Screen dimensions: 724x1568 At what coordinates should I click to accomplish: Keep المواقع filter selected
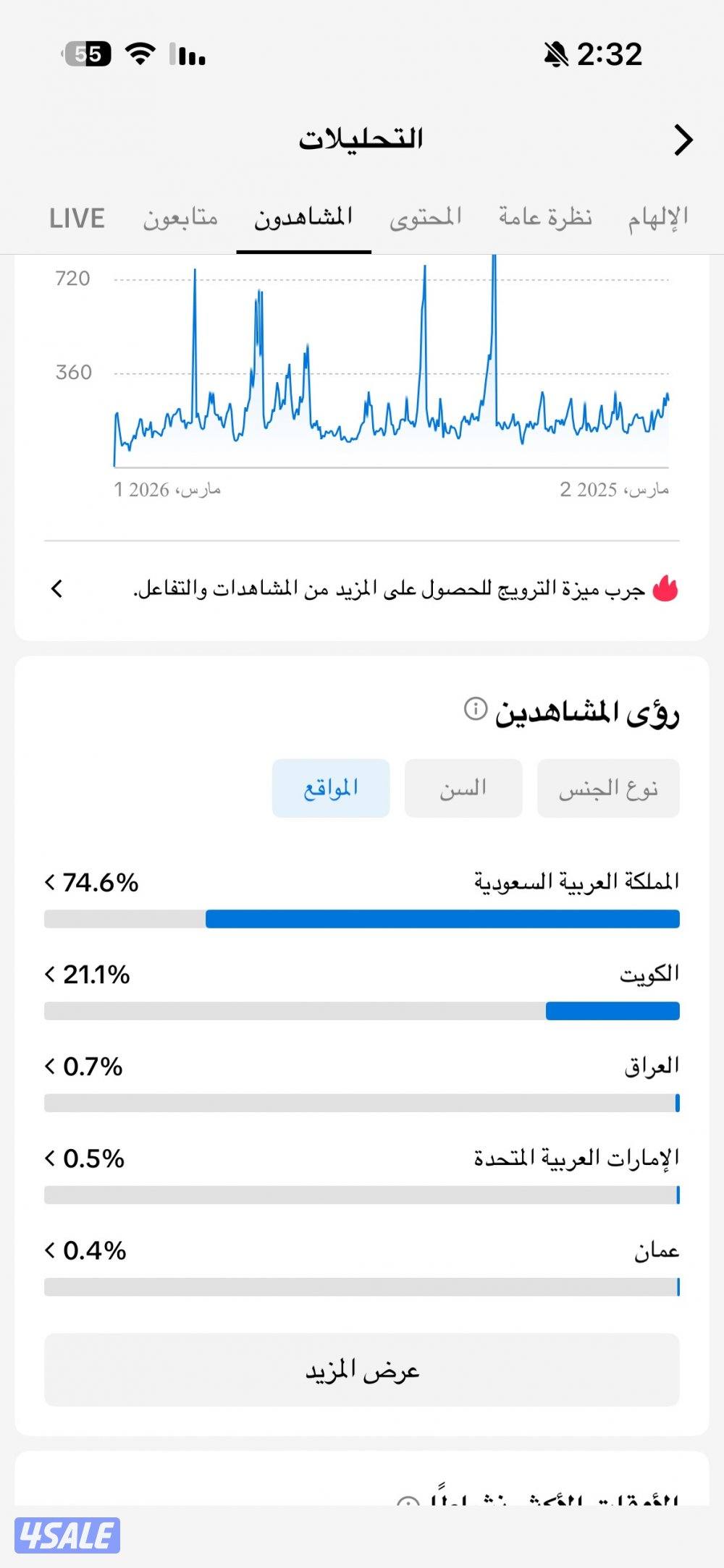pyautogui.click(x=330, y=788)
